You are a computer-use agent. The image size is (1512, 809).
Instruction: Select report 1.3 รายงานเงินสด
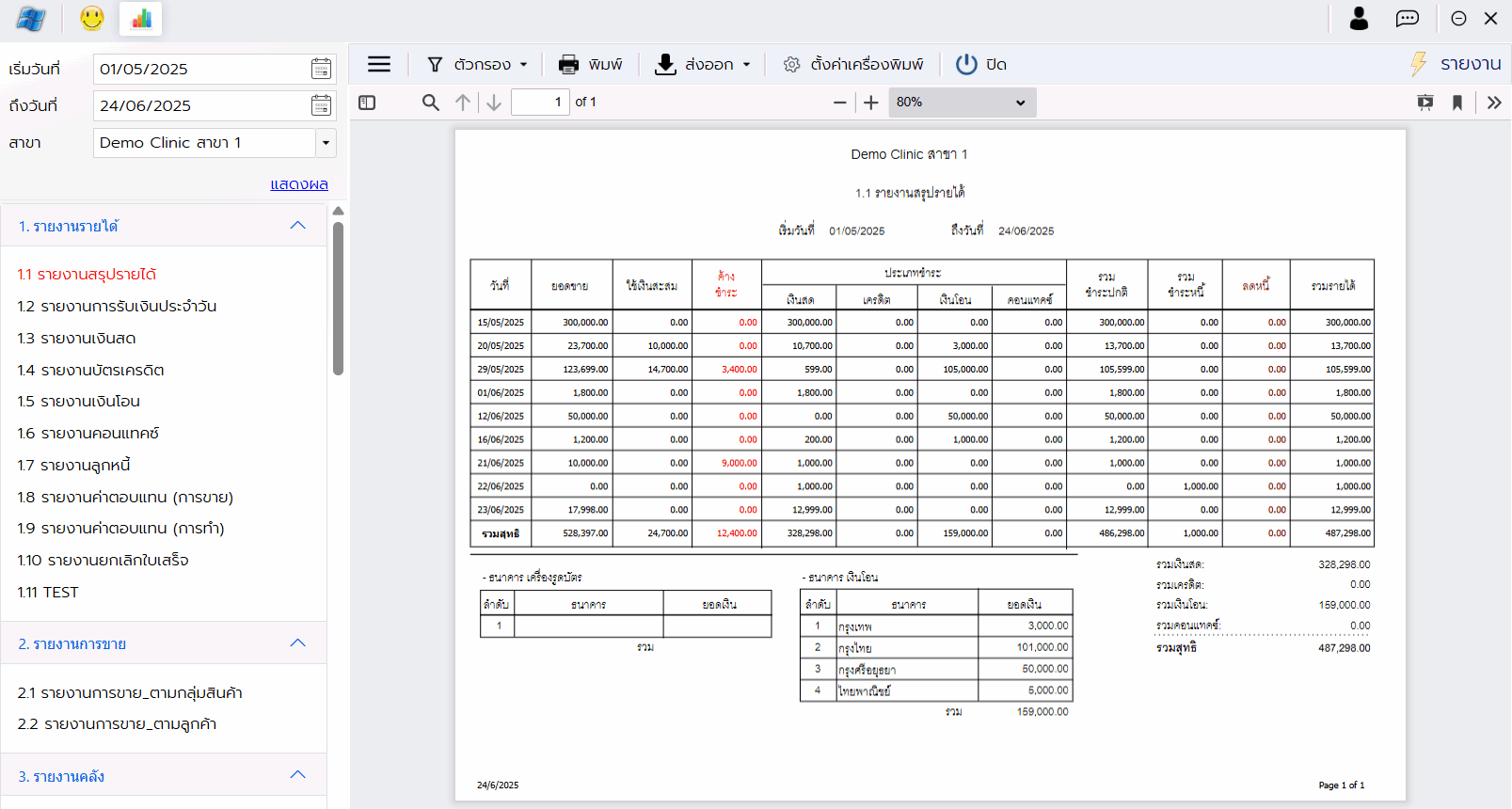pyautogui.click(x=76, y=339)
